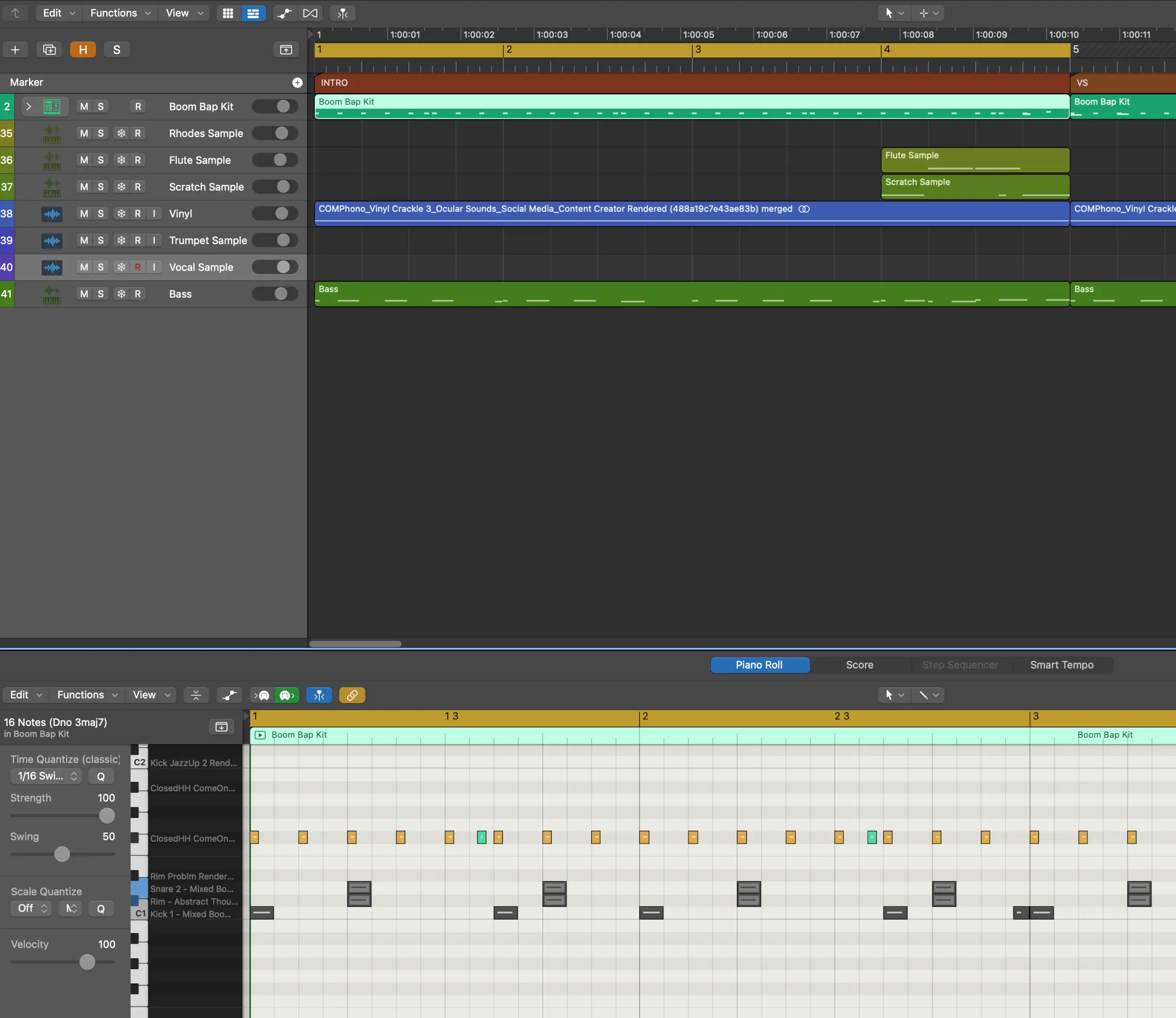Toggle the Hide tracks H button
The width and height of the screenshot is (1176, 1018).
[83, 50]
